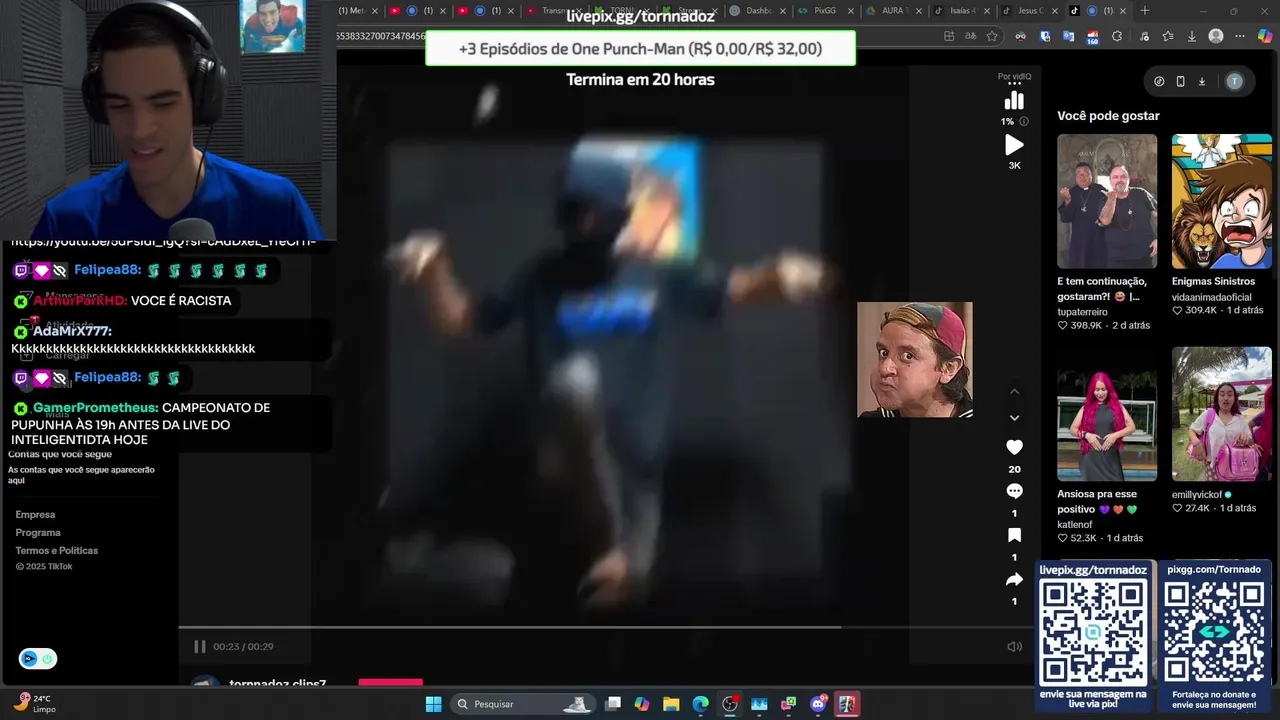
Task: Open 'Ansiosa pra esse positivo' video thumbnail
Action: tap(1107, 414)
